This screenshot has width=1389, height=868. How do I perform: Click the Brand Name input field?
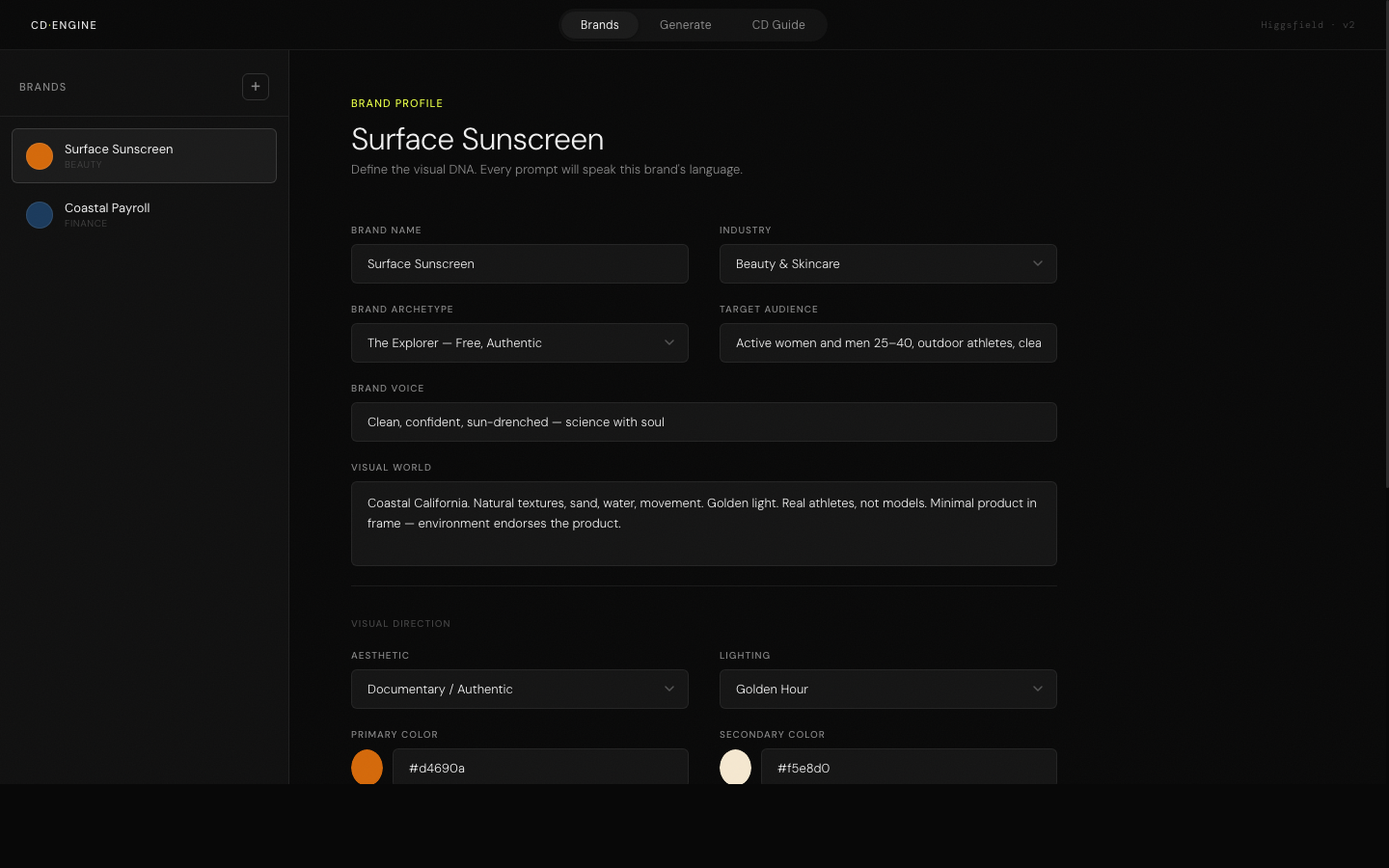click(x=519, y=264)
